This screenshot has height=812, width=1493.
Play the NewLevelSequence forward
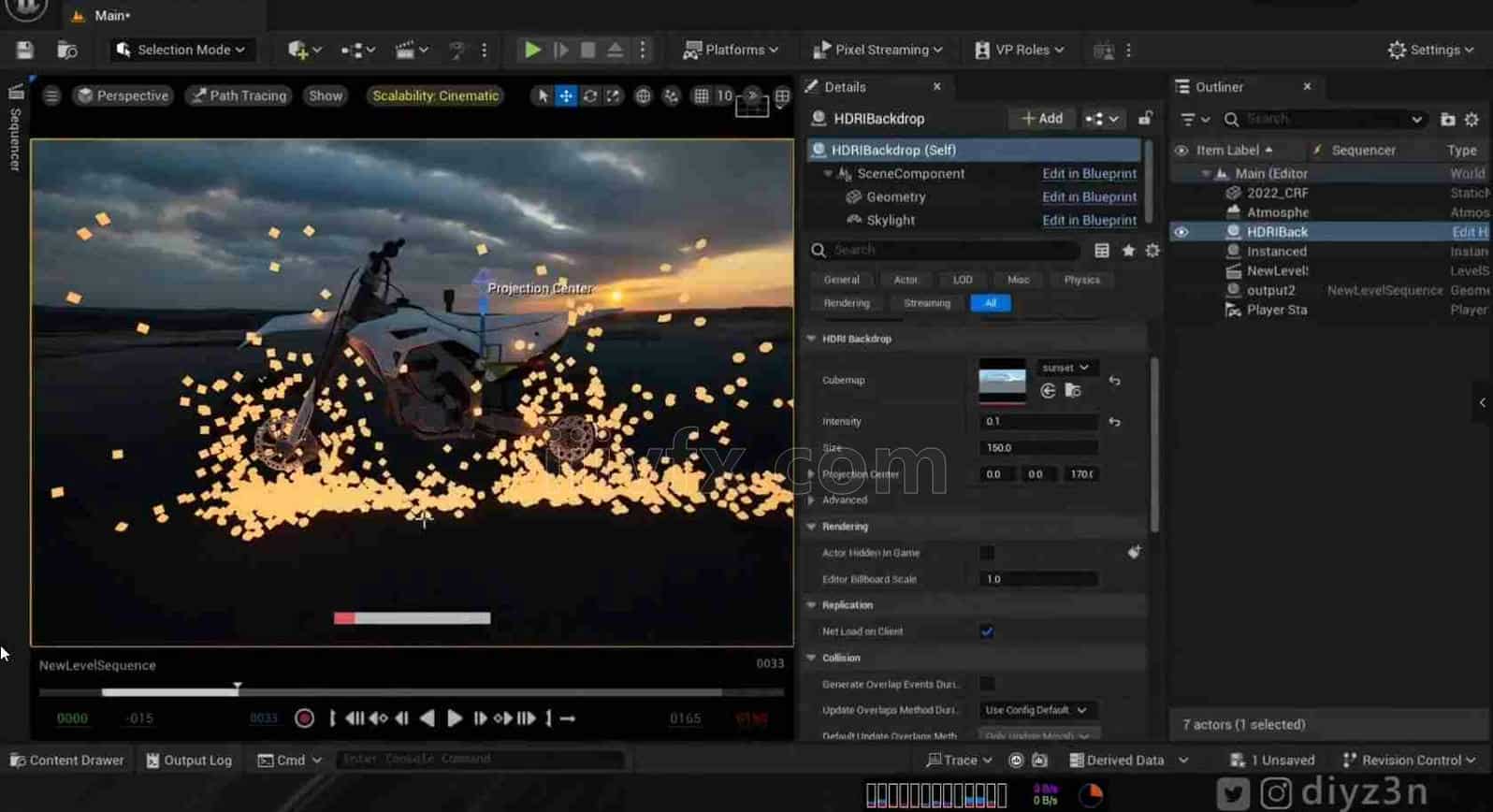[455, 718]
